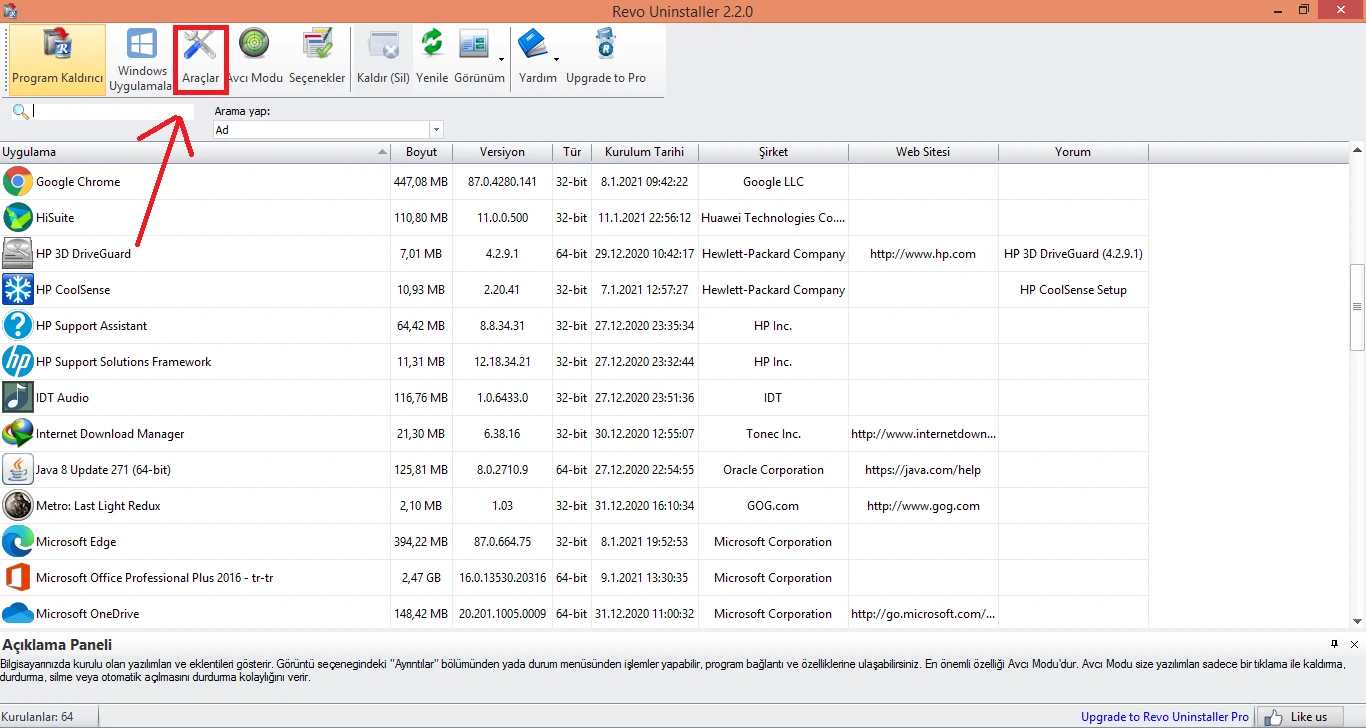The height and width of the screenshot is (728, 1366).
Task: Click the magnifier search icon
Action: tap(20, 112)
